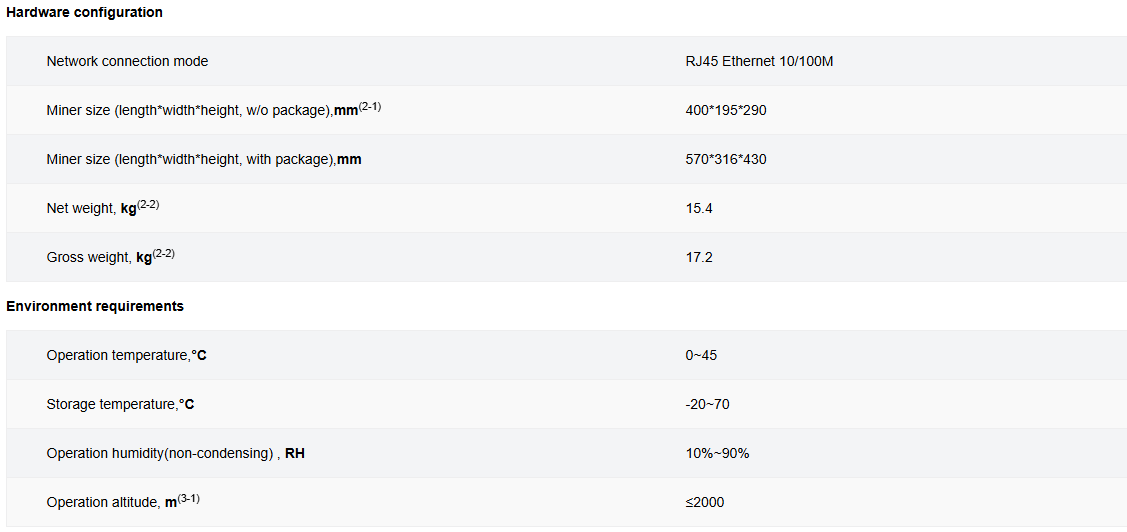Click the 17.2 gross weight value
Image resolution: width=1127 pixels, height=532 pixels.
pos(699,257)
